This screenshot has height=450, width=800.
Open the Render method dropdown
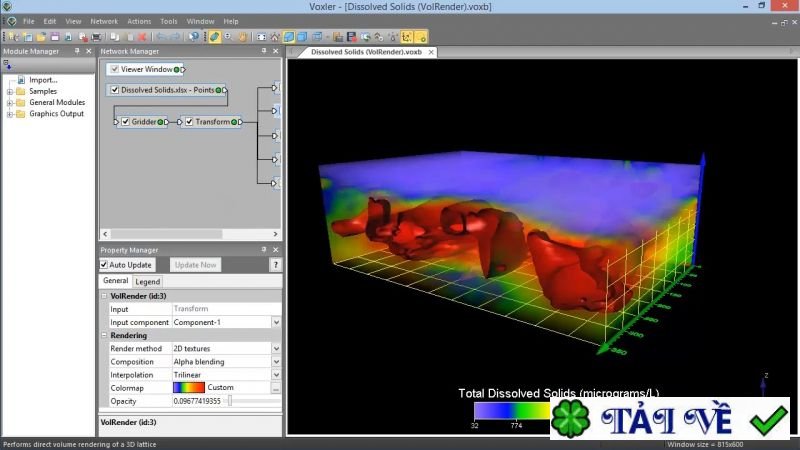click(276, 348)
